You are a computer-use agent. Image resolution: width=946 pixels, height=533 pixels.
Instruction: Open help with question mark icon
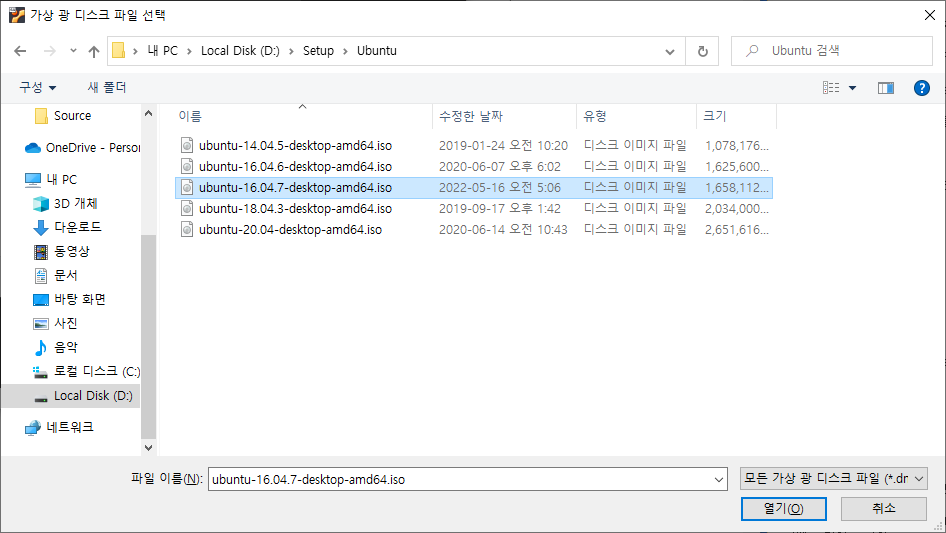921,88
